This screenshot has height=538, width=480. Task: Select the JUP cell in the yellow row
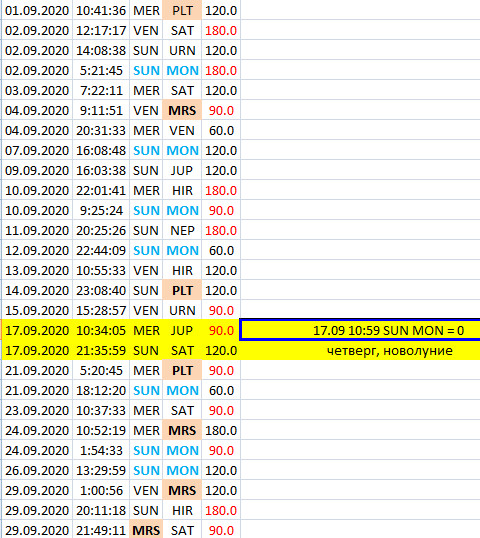pyautogui.click(x=182, y=330)
